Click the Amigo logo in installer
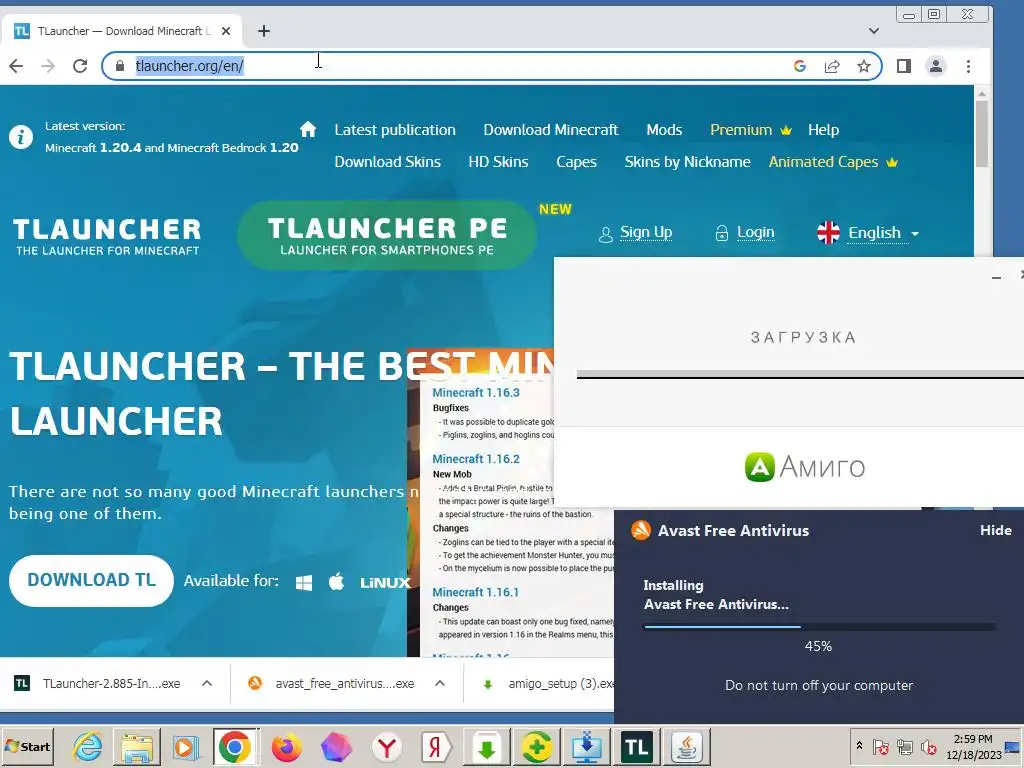The width and height of the screenshot is (1024, 768). tap(805, 467)
